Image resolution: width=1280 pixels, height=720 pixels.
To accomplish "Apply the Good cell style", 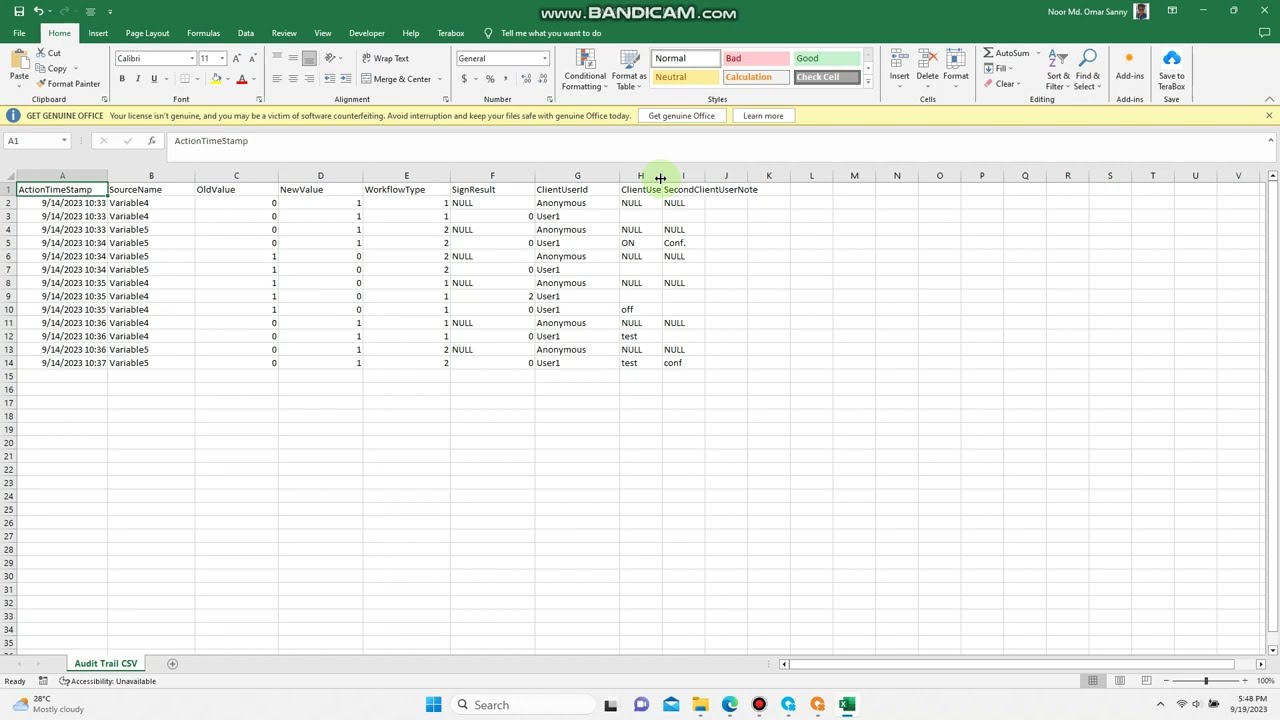I will click(827, 58).
